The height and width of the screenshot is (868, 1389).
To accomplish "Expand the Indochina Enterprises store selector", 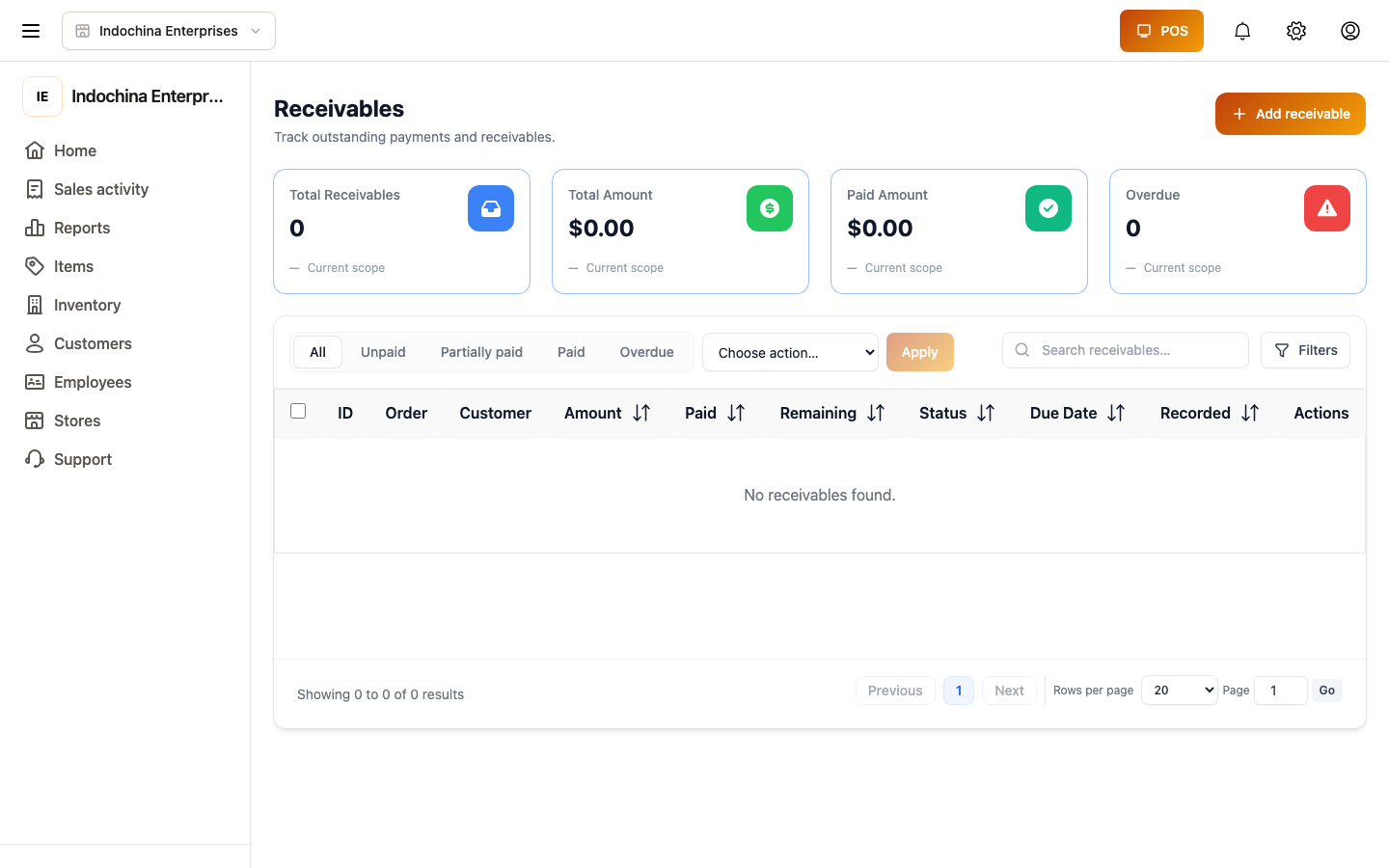I will point(169,31).
